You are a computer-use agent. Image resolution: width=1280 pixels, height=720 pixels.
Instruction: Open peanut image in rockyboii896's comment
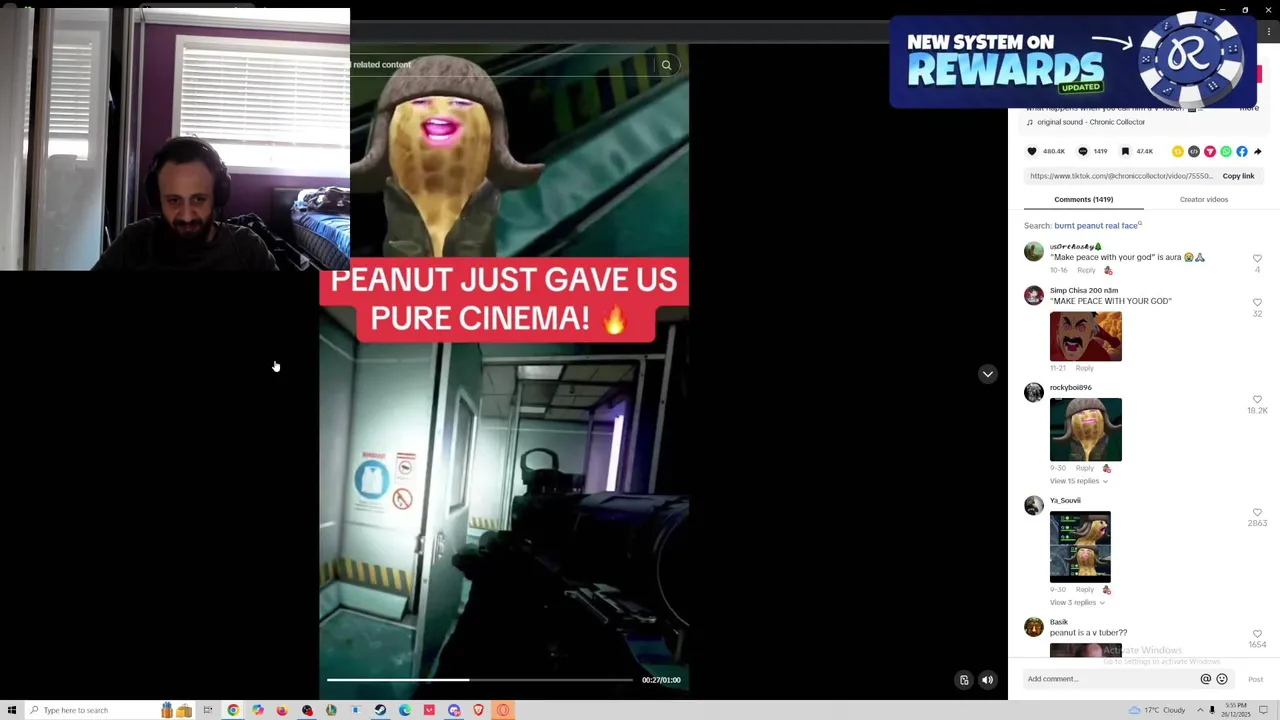[x=1086, y=430]
